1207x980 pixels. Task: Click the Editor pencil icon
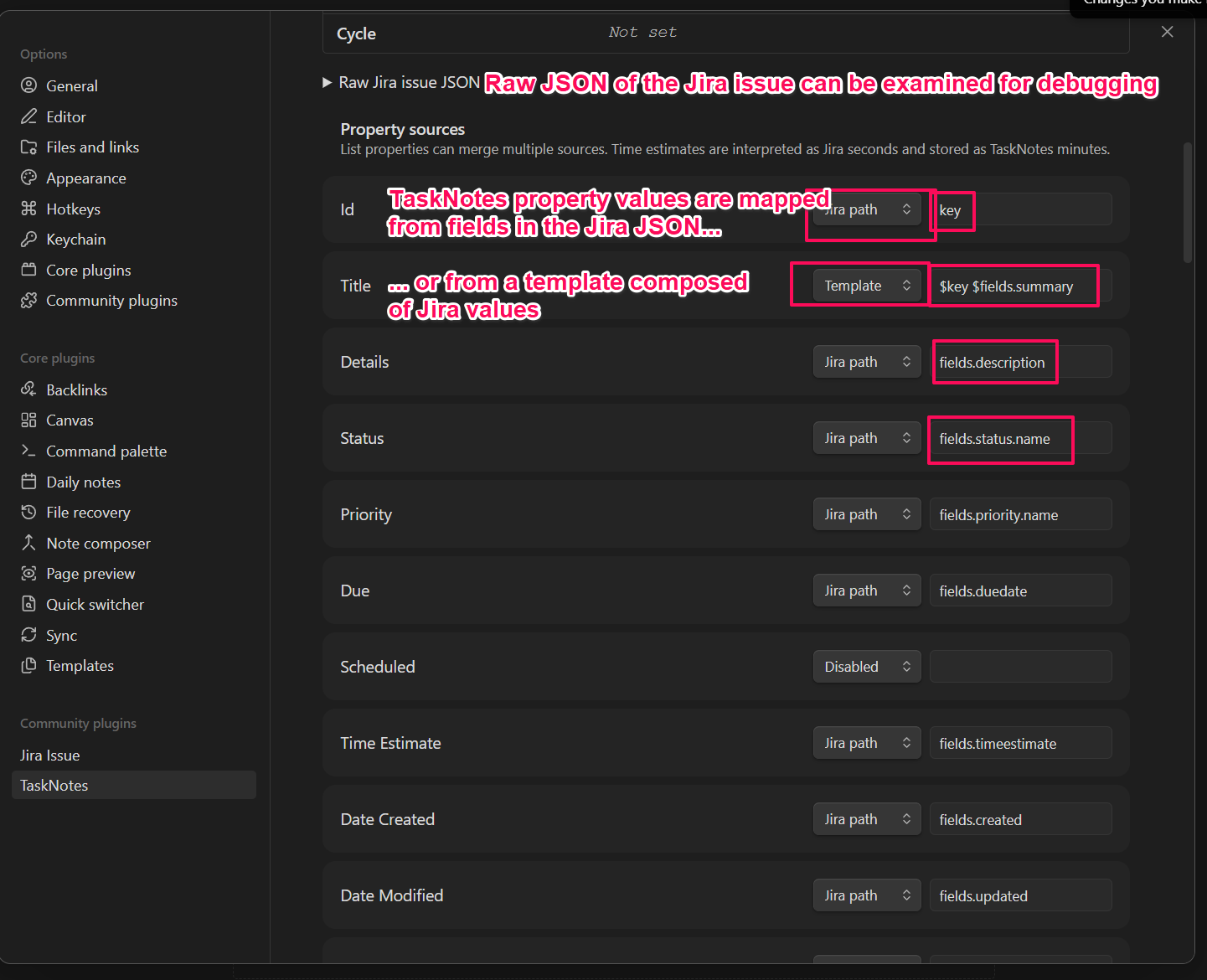point(29,116)
